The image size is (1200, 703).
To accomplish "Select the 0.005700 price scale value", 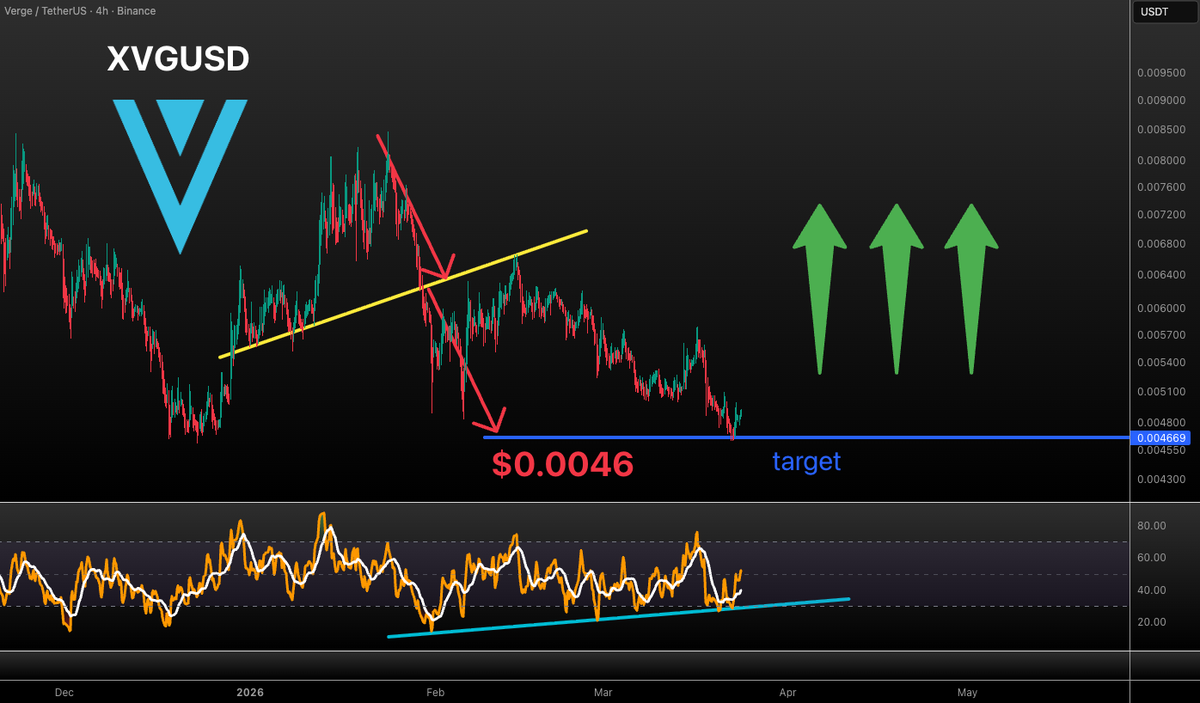I will [1162, 334].
